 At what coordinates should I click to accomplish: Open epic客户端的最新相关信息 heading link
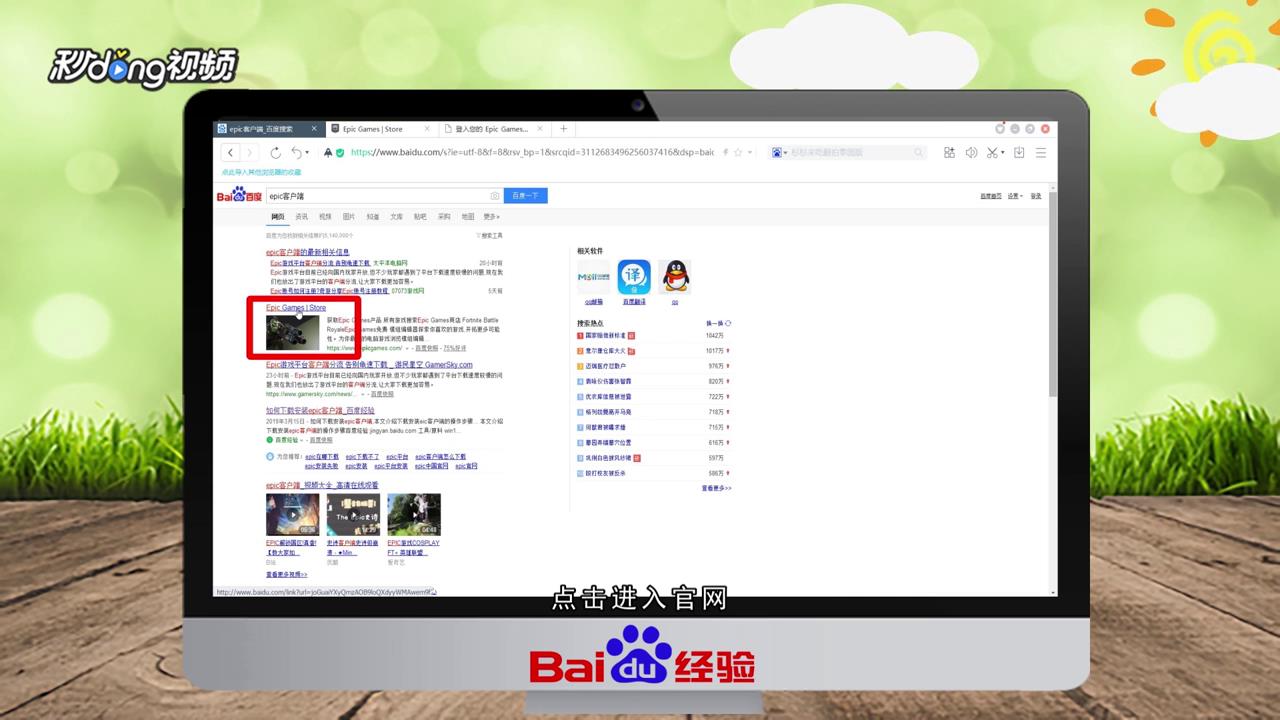point(307,252)
